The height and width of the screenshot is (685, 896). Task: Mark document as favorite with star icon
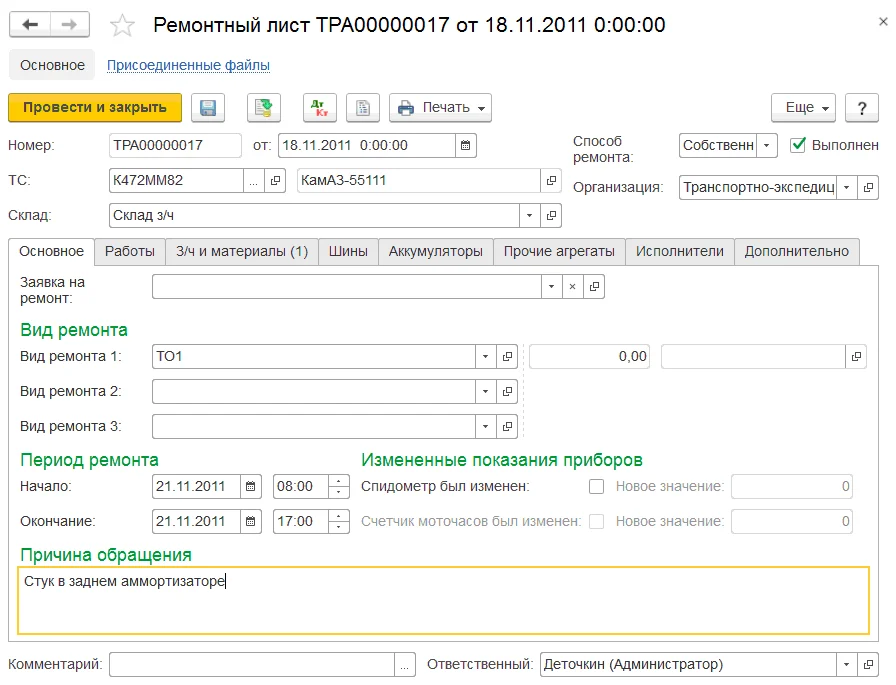[x=121, y=25]
